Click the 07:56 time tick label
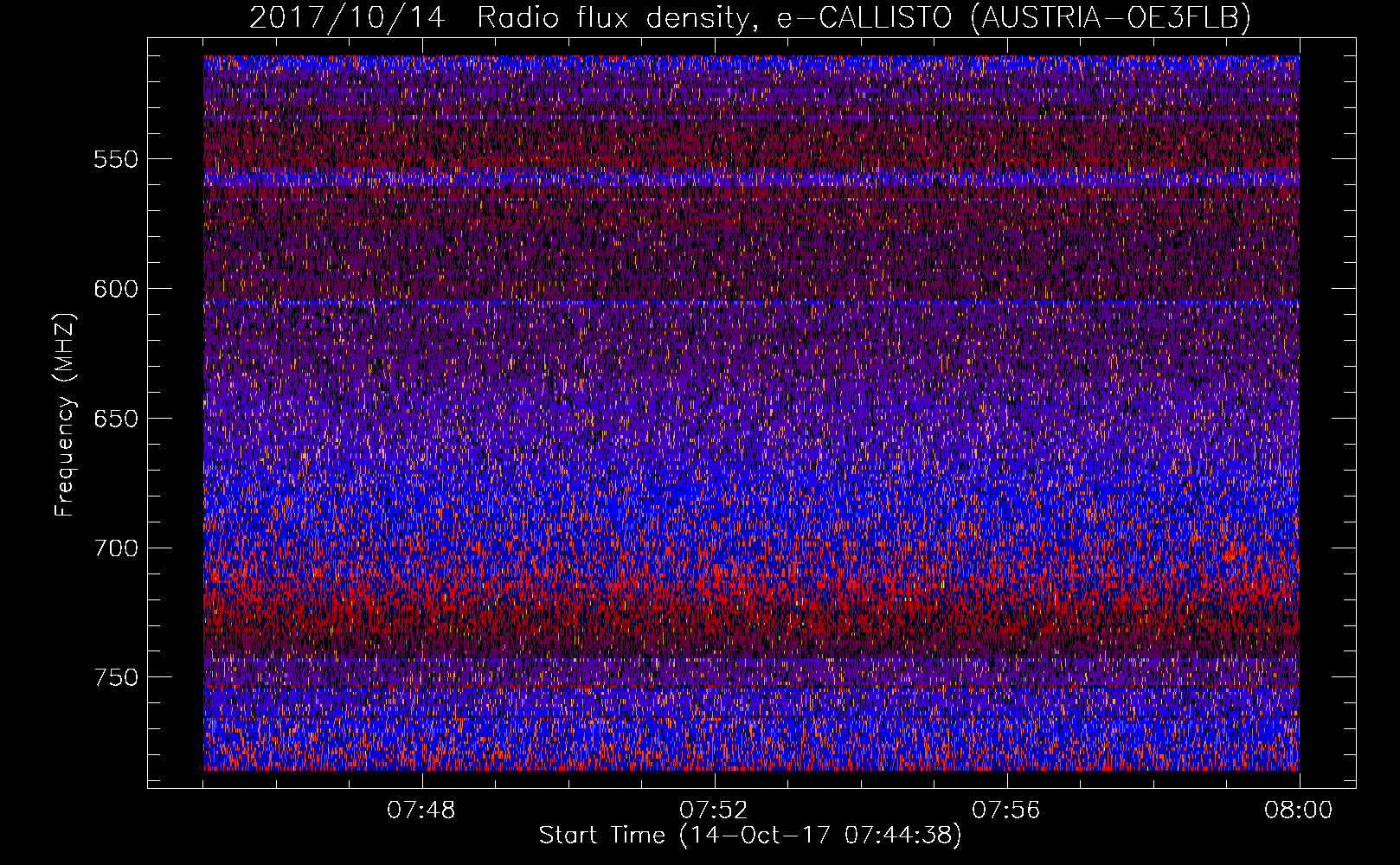This screenshot has height=865, width=1400. [x=1006, y=811]
